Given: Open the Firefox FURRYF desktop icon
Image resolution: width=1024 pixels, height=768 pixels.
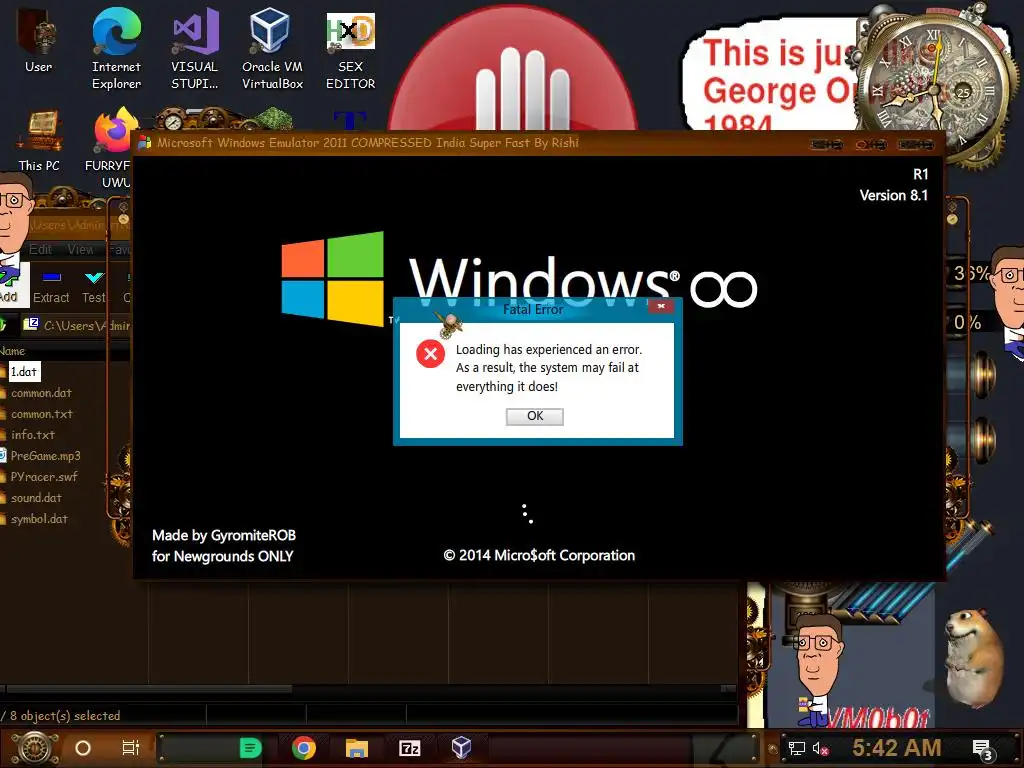Looking at the screenshot, I should click(x=111, y=148).
